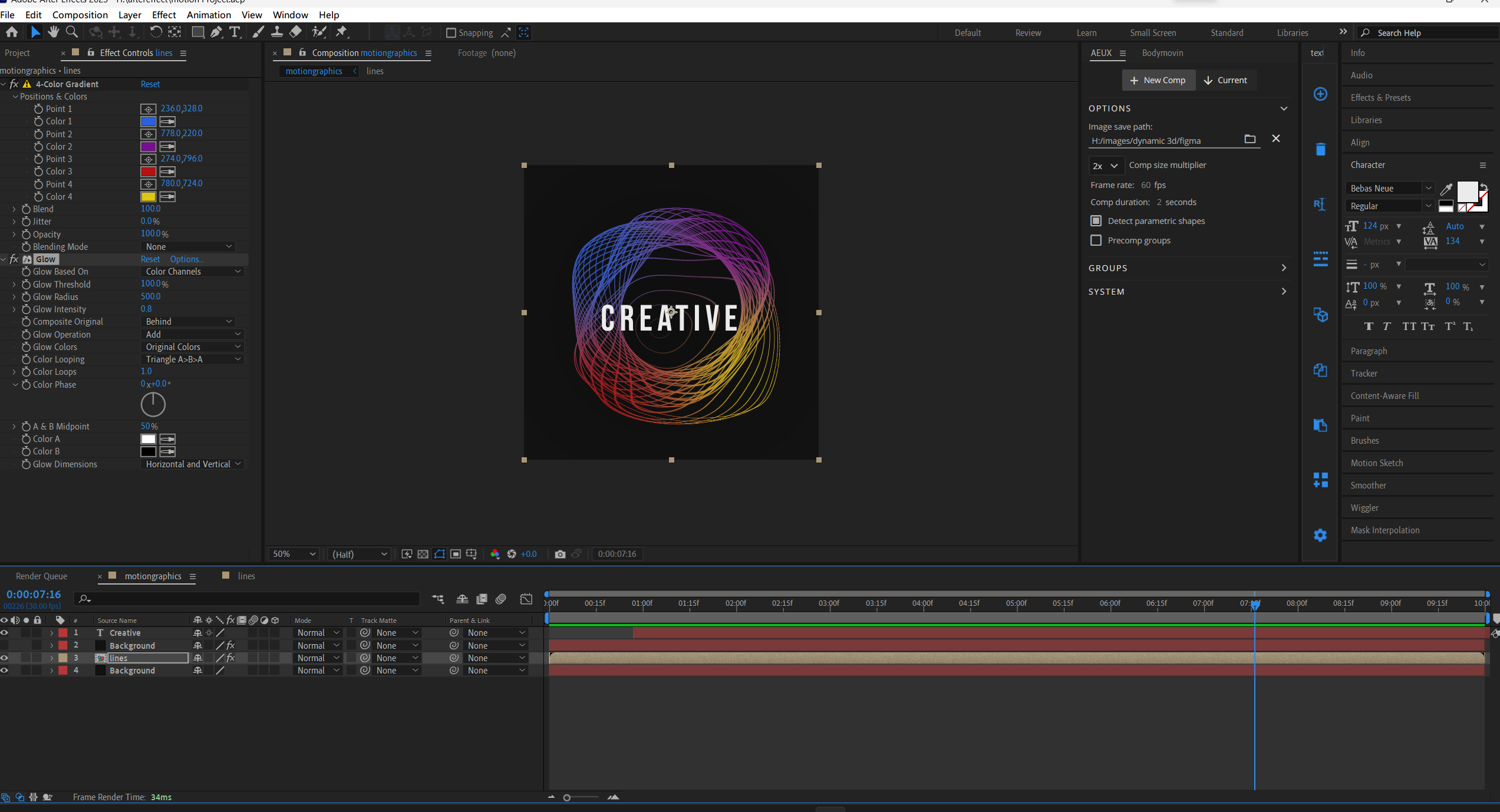Select the Rectangle shape tool
This screenshot has height=812, width=1500.
coord(198,32)
